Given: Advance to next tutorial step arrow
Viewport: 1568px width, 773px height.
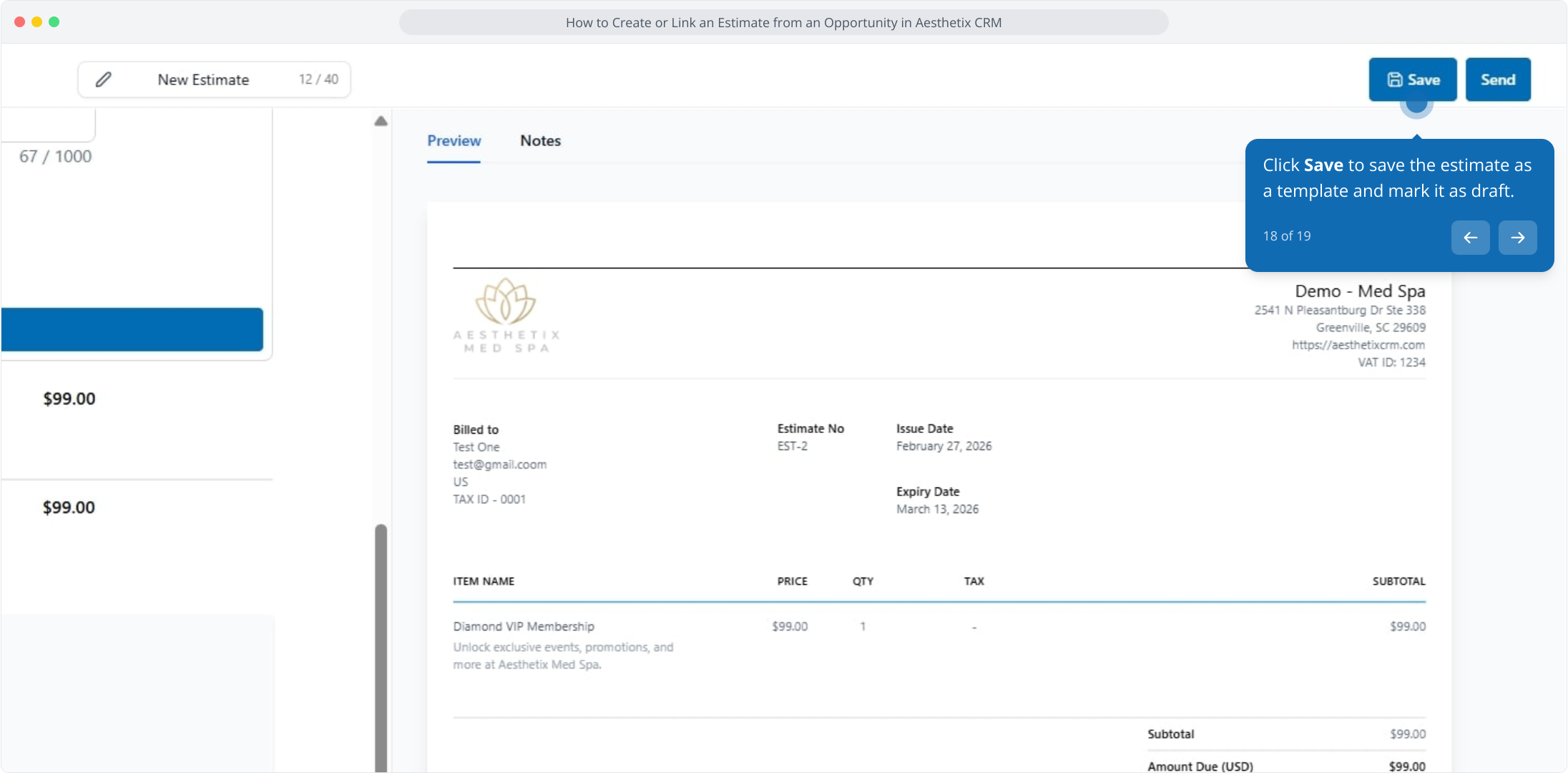Looking at the screenshot, I should coord(1517,238).
